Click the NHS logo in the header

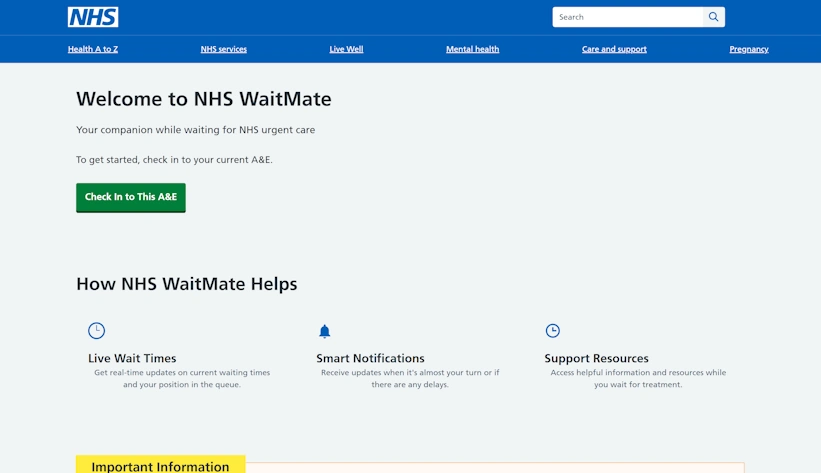pyautogui.click(x=93, y=17)
